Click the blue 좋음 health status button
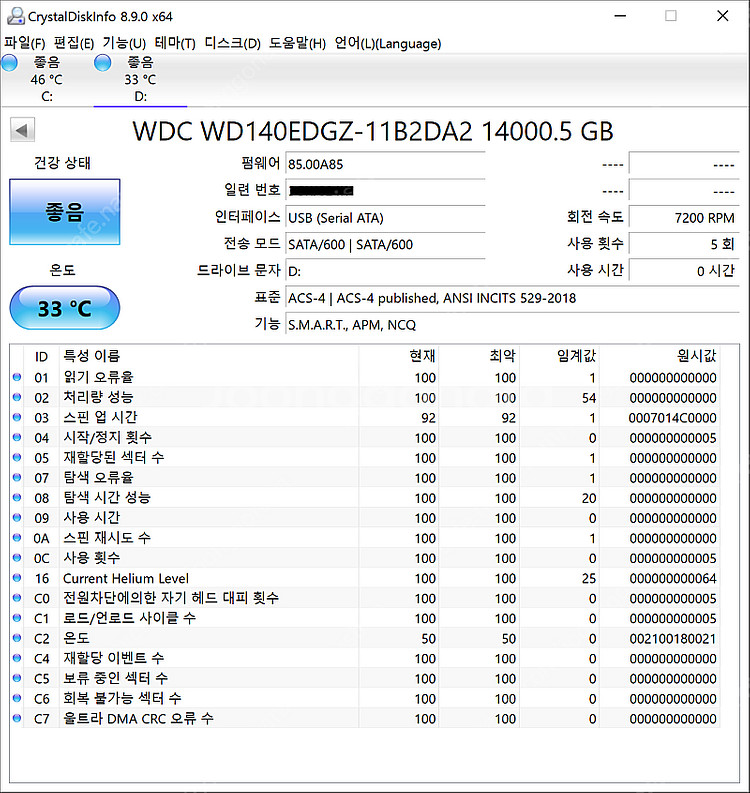 click(x=65, y=212)
